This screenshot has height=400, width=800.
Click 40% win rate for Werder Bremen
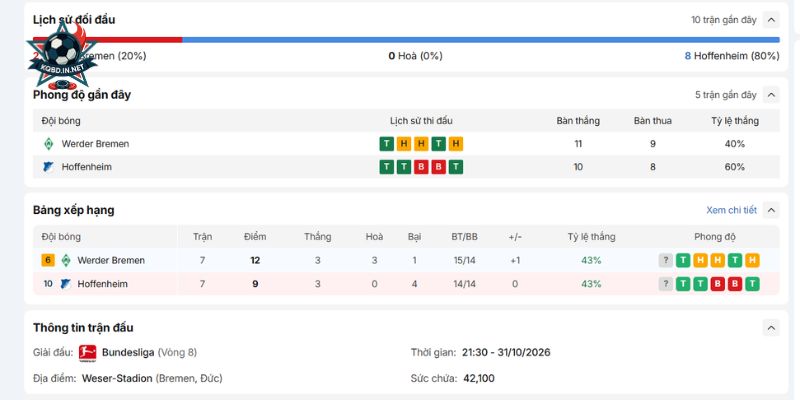click(735, 144)
